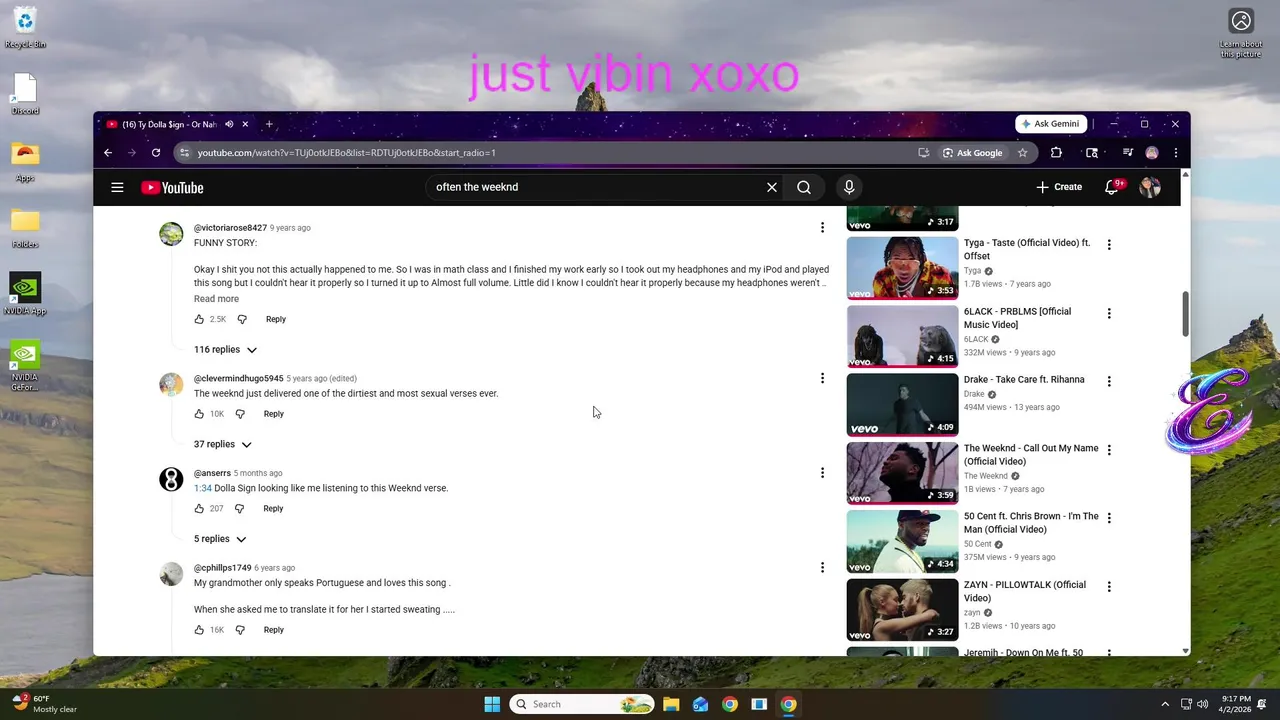
Task: Open a new browser tab
Action: pos(269,124)
